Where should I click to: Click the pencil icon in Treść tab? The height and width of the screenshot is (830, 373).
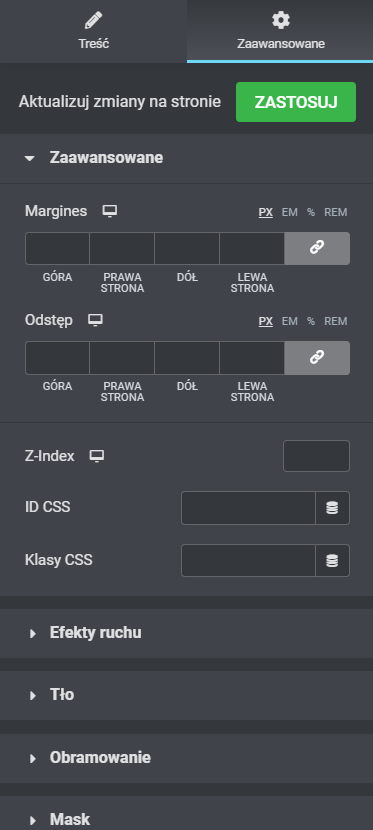click(94, 21)
